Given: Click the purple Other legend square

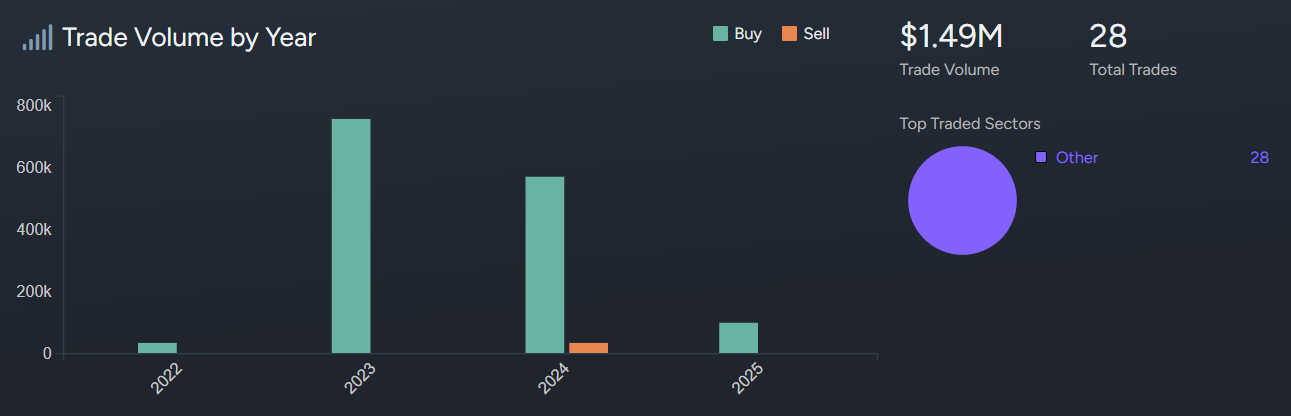Looking at the screenshot, I should (1041, 158).
